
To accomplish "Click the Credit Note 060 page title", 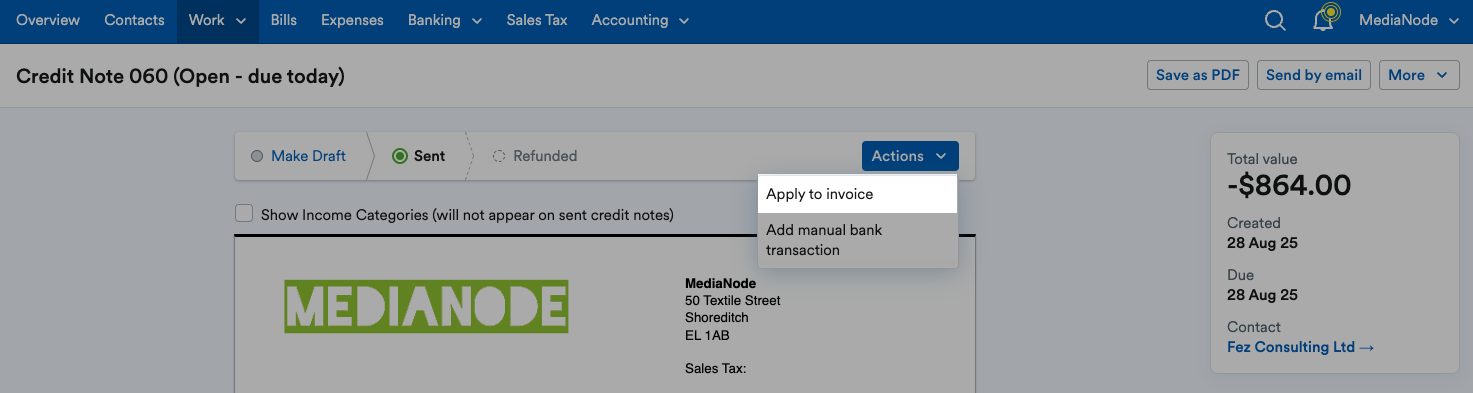I will click(x=180, y=76).
